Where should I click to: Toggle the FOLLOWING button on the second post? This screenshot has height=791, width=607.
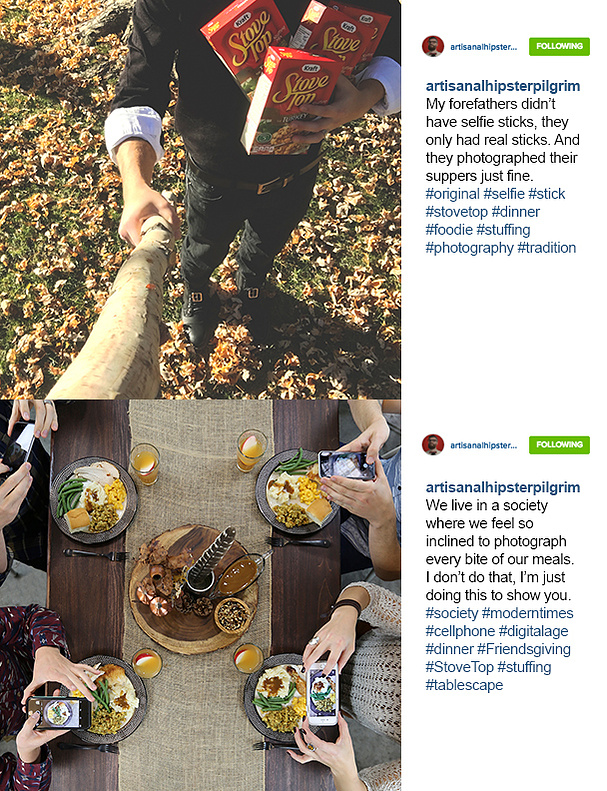[559, 445]
